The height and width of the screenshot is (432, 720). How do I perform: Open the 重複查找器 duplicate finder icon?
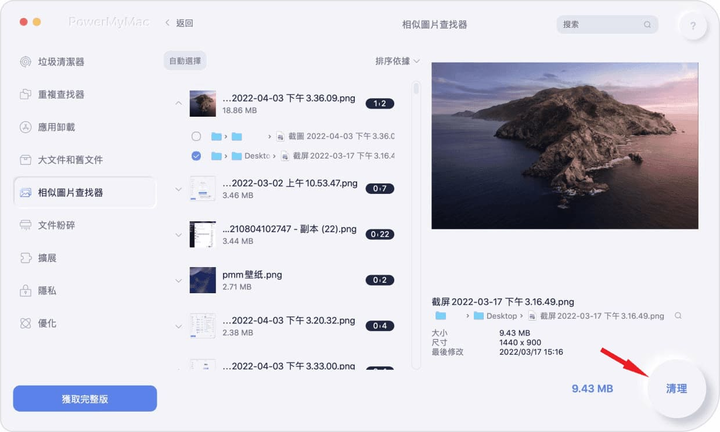tap(25, 94)
